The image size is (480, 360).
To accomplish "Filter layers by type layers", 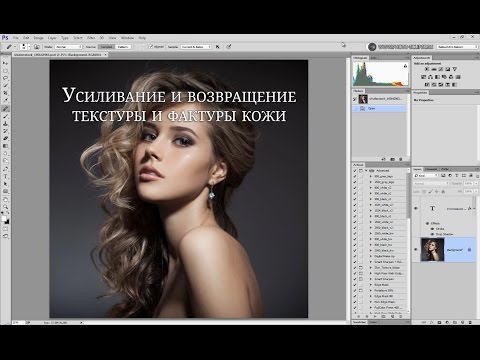I will point(457,175).
